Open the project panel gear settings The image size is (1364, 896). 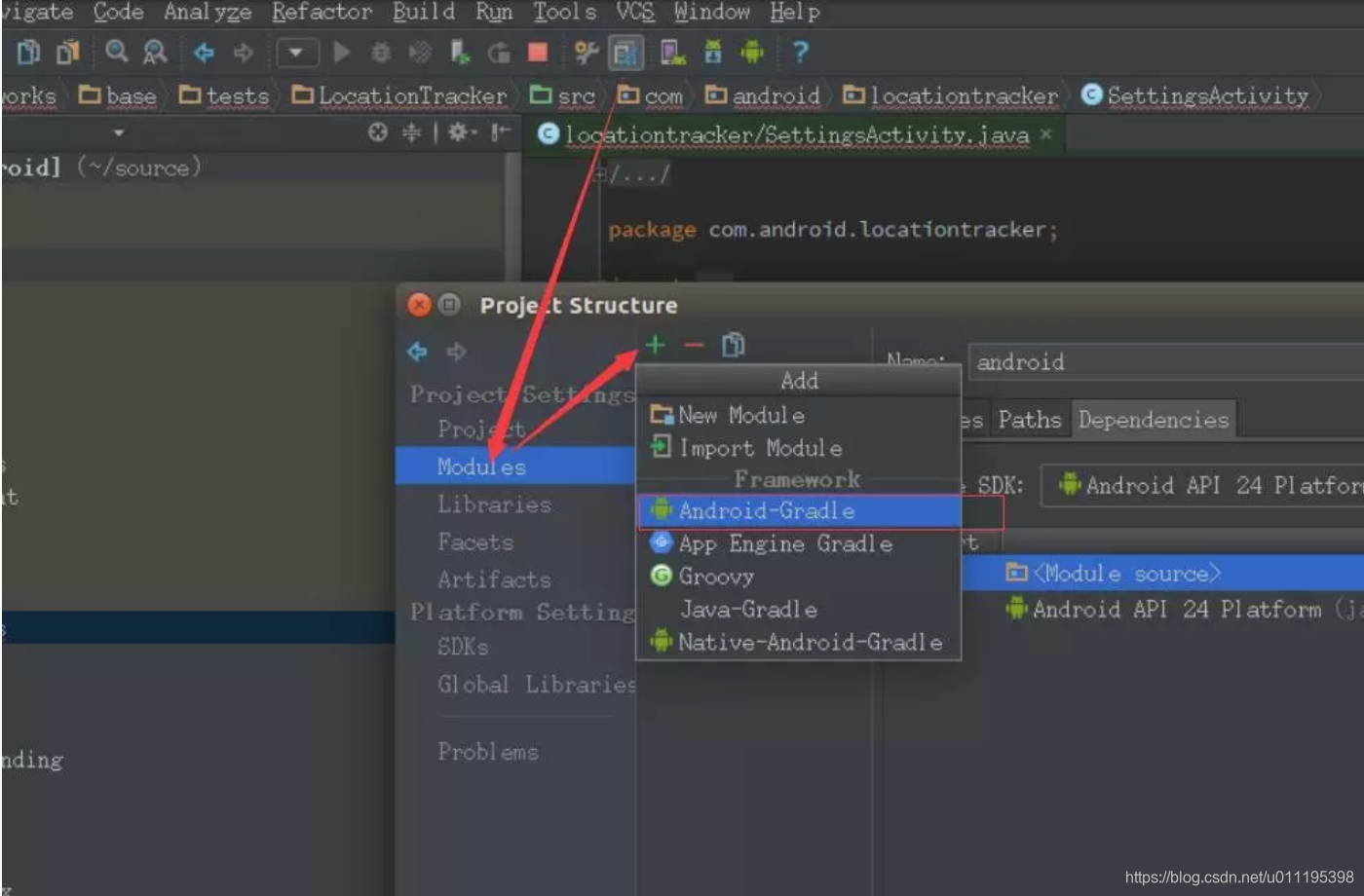point(461,132)
